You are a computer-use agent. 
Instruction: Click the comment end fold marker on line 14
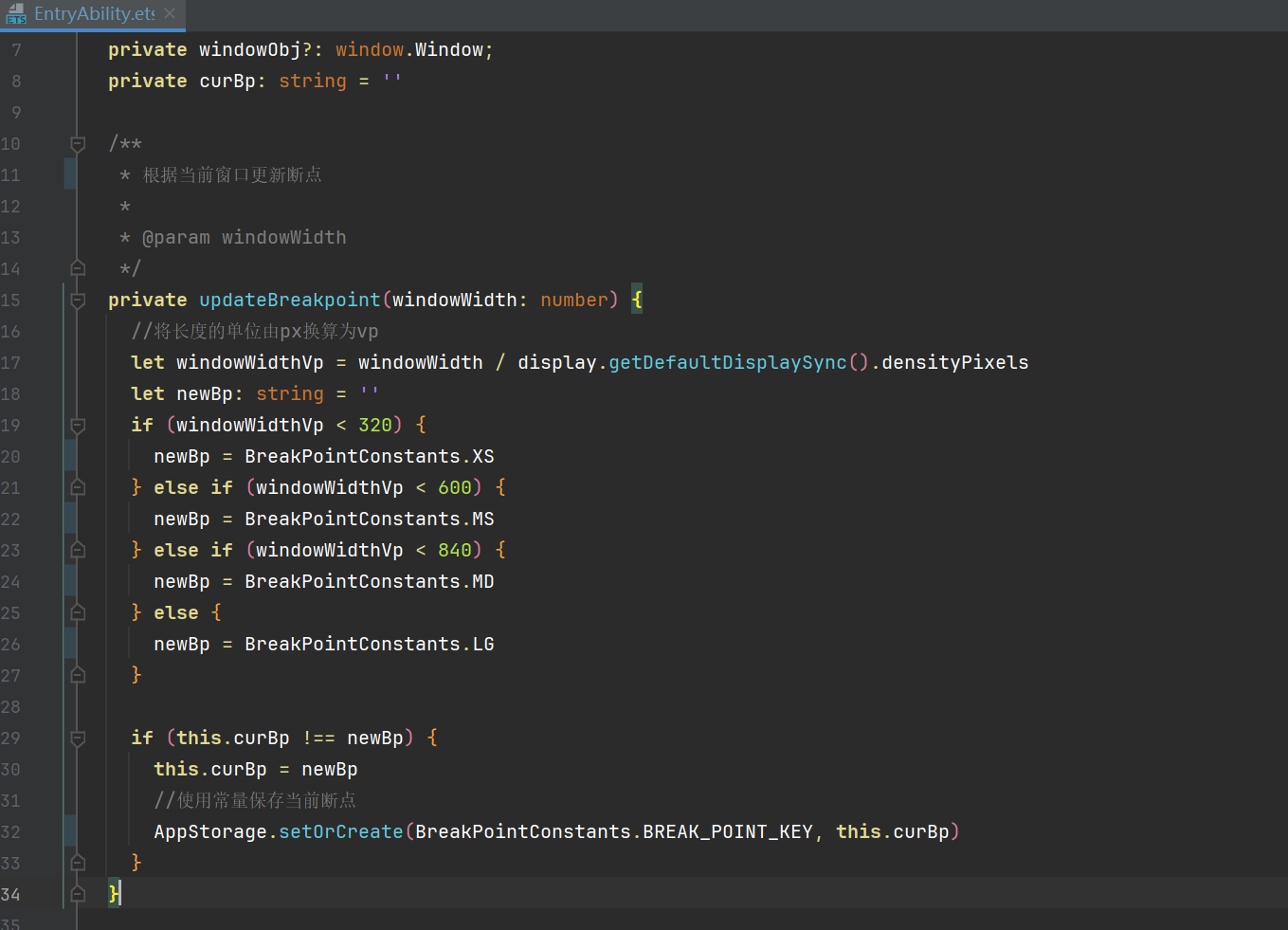[78, 269]
